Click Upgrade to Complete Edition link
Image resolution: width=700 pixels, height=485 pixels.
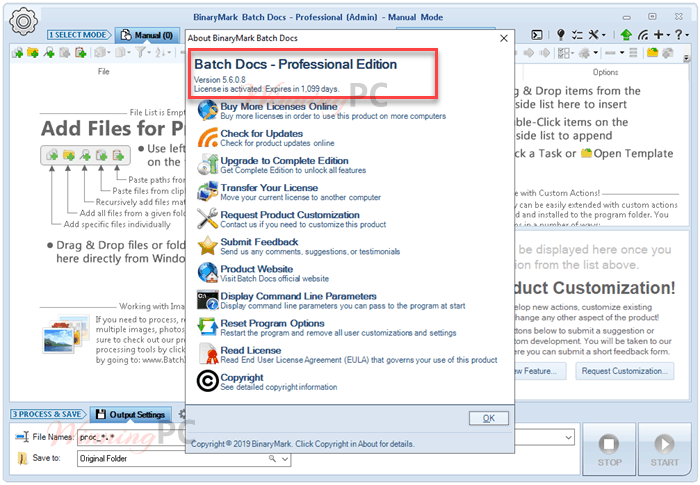point(284,160)
